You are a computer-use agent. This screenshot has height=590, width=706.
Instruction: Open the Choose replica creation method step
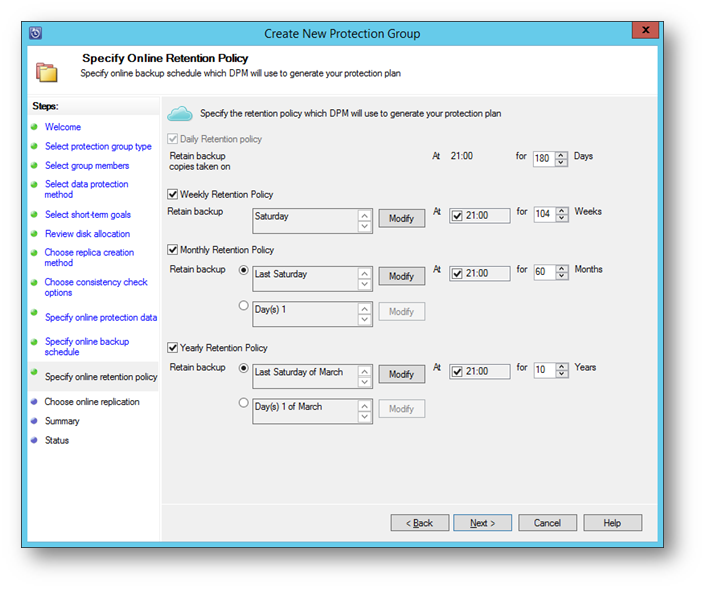click(x=89, y=257)
